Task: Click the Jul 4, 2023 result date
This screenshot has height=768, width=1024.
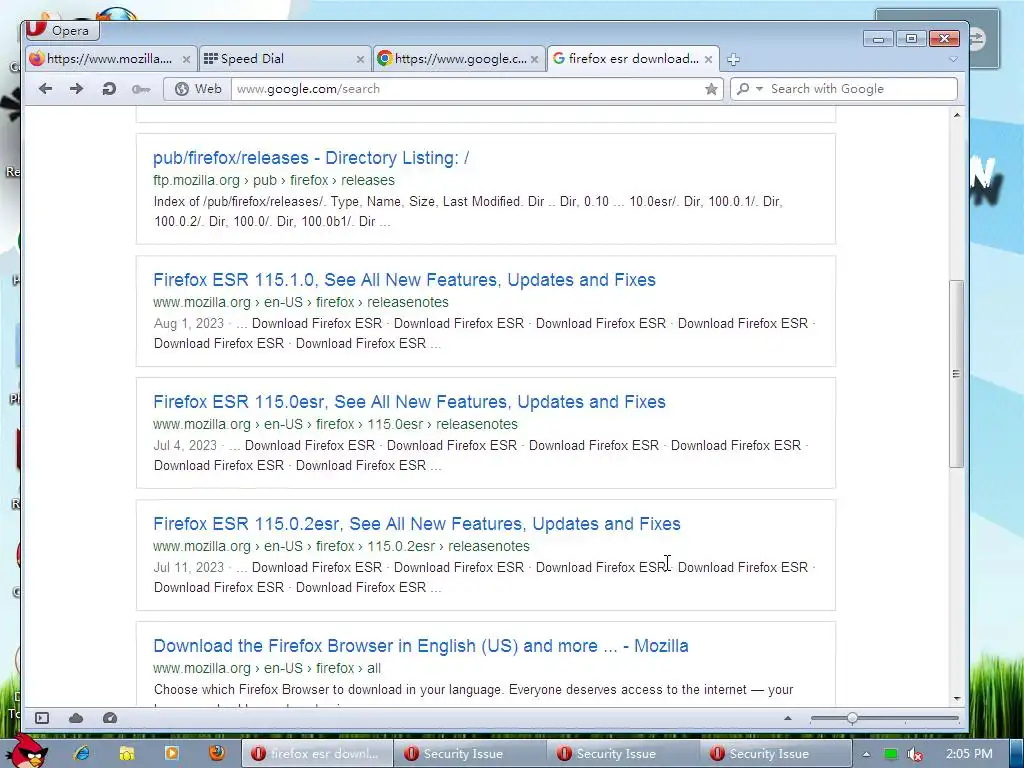Action: [x=185, y=445]
